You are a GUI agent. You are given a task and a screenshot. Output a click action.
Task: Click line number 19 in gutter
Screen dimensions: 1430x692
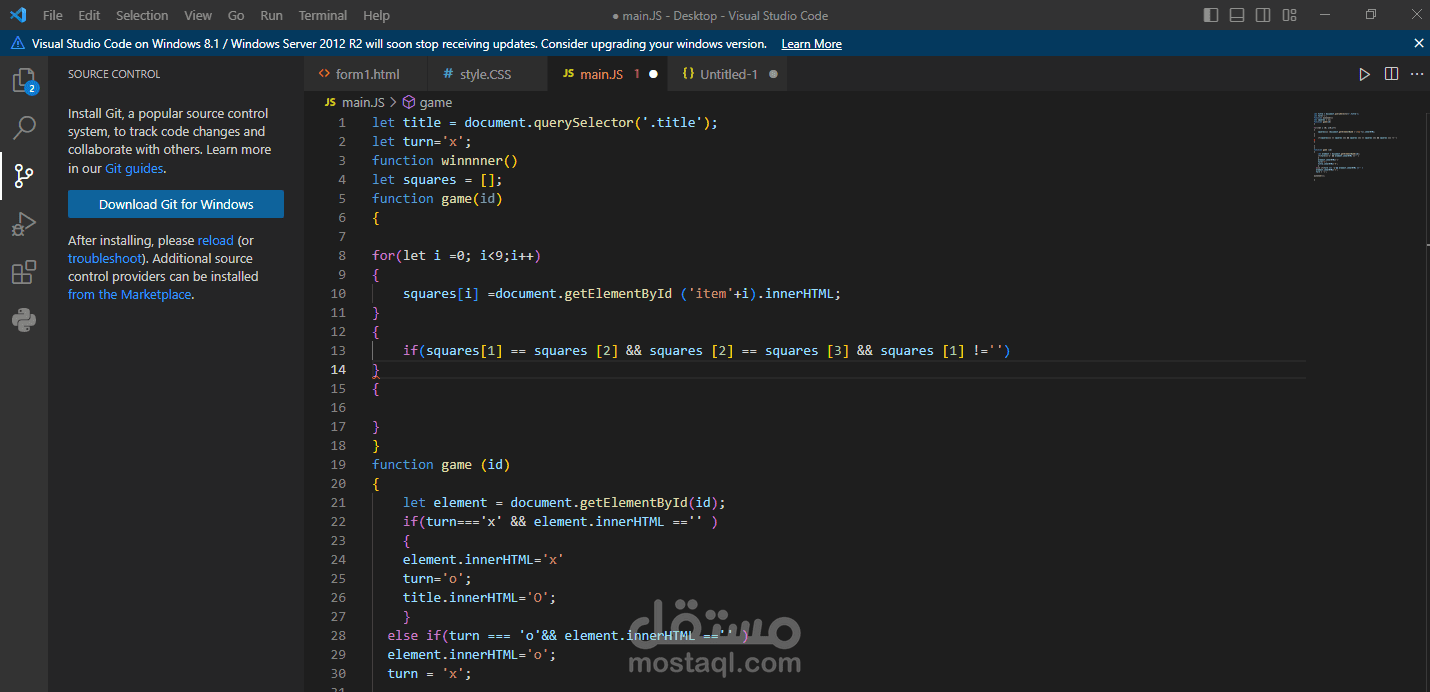coord(338,464)
